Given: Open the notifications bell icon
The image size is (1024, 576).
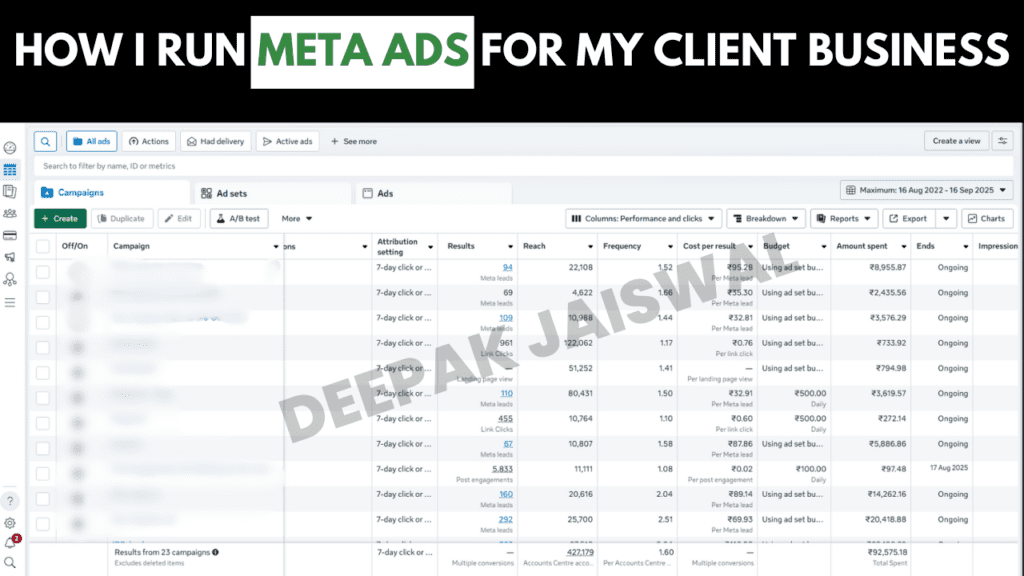Looking at the screenshot, I should pos(10,542).
